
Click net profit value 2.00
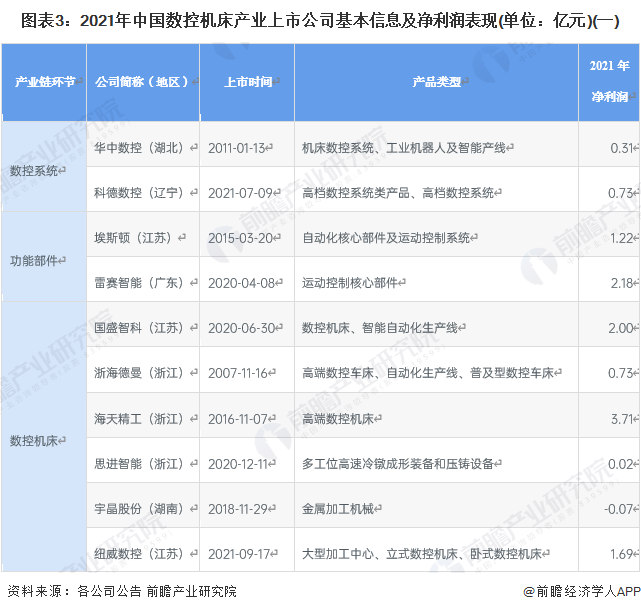pyautogui.click(x=621, y=328)
